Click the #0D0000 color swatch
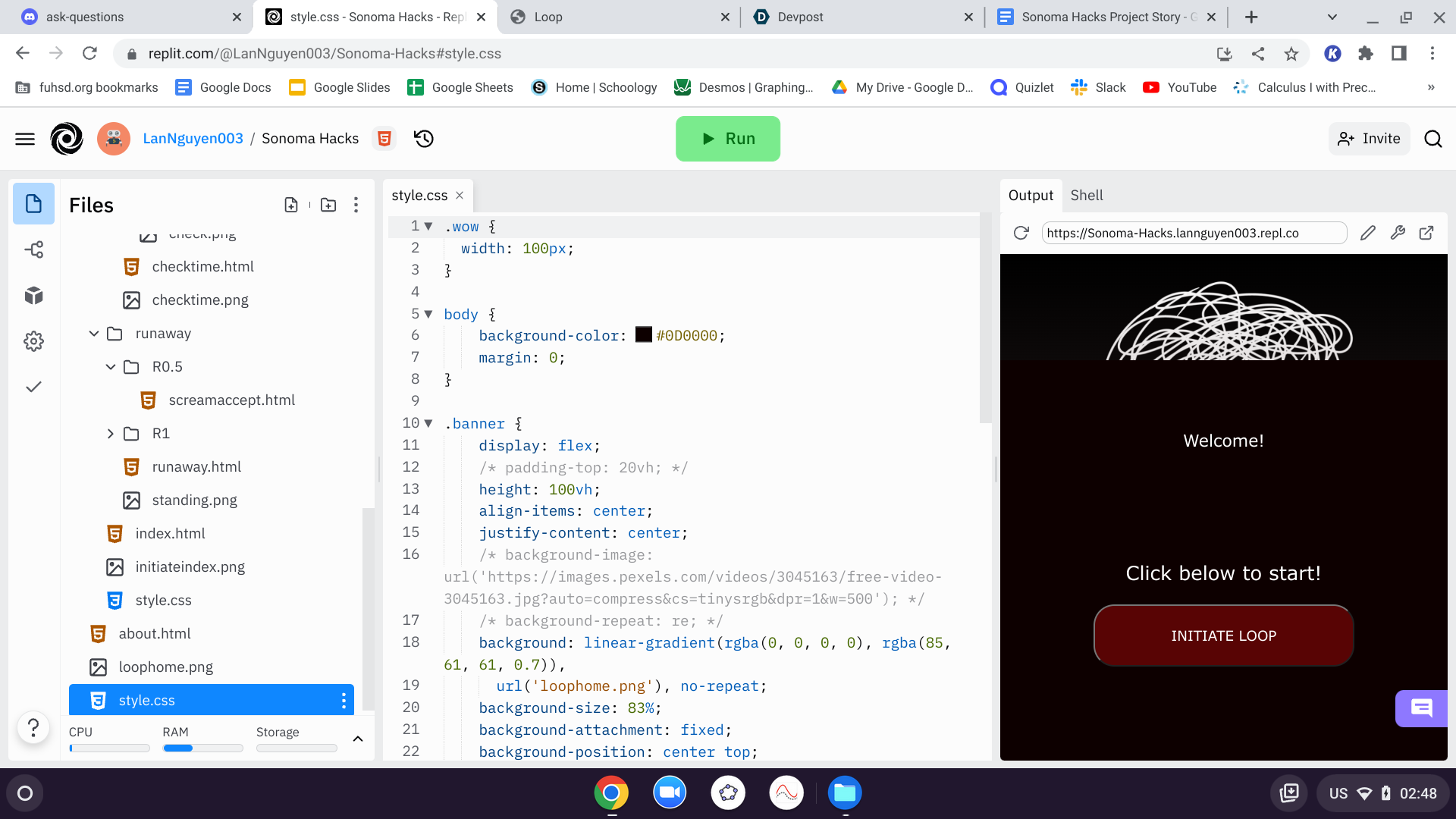Screen dimensions: 1456x819 [x=643, y=335]
